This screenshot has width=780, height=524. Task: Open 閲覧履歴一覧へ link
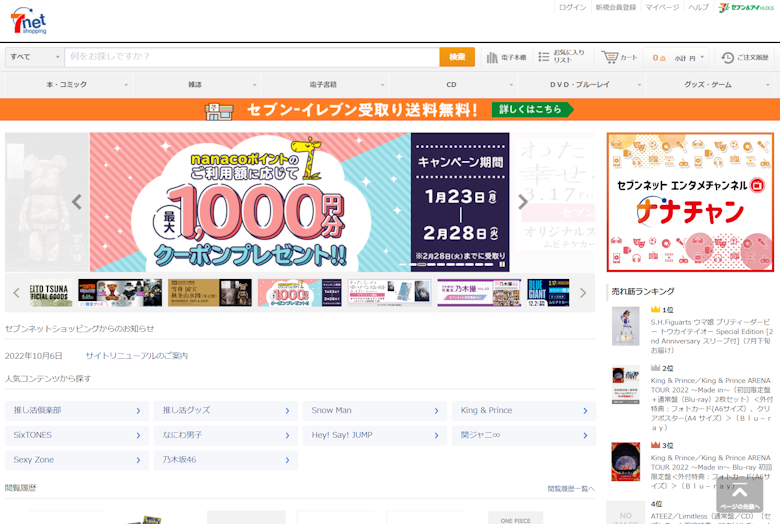571,489
